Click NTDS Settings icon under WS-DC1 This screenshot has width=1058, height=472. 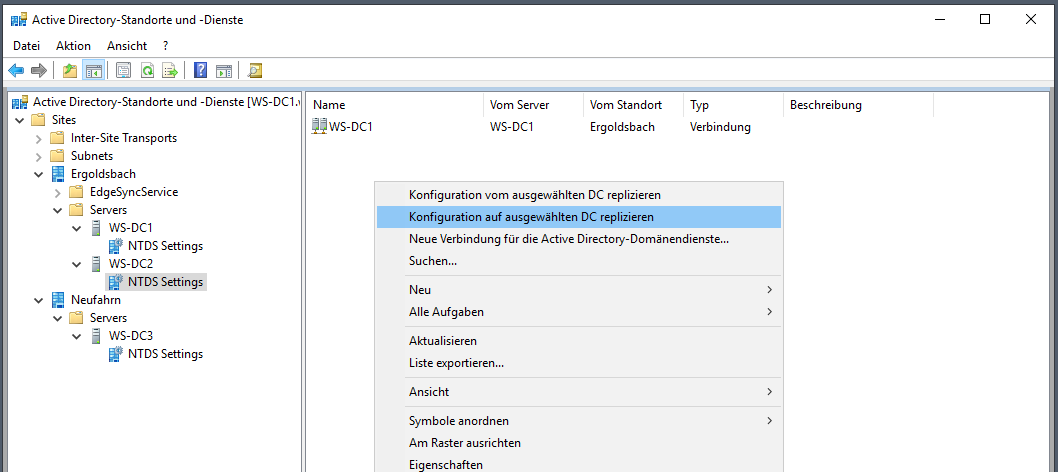click(116, 245)
